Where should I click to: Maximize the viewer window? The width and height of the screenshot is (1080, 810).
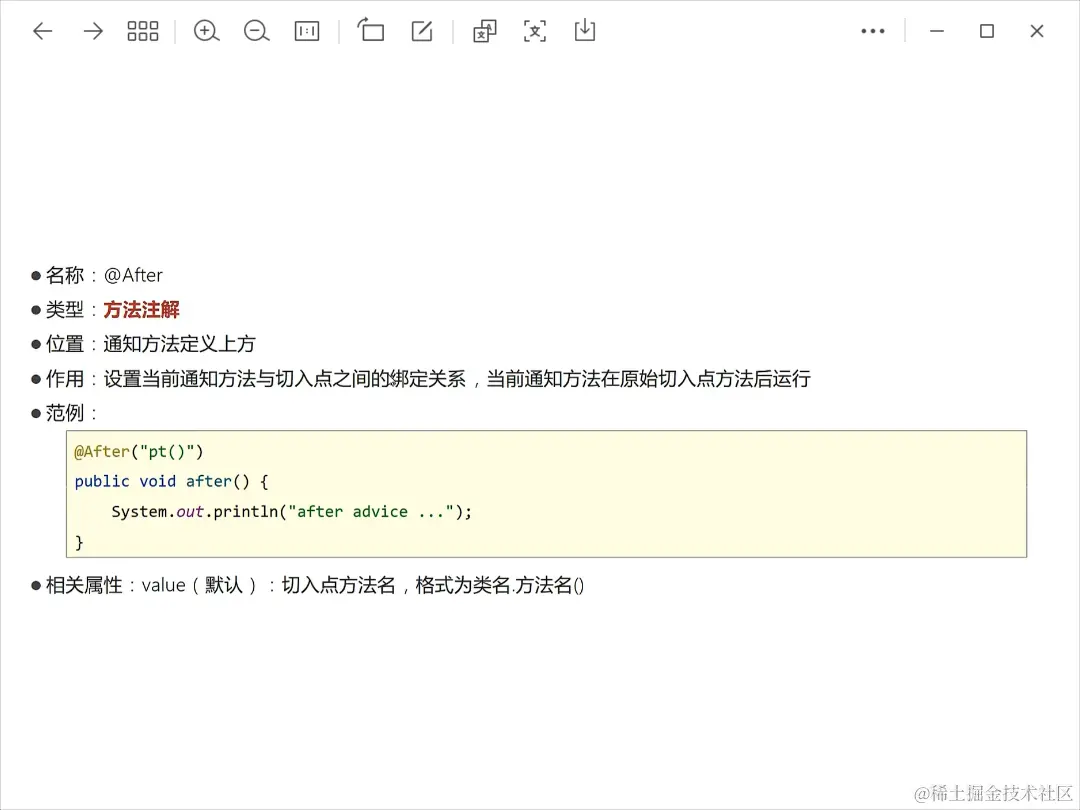click(x=987, y=31)
